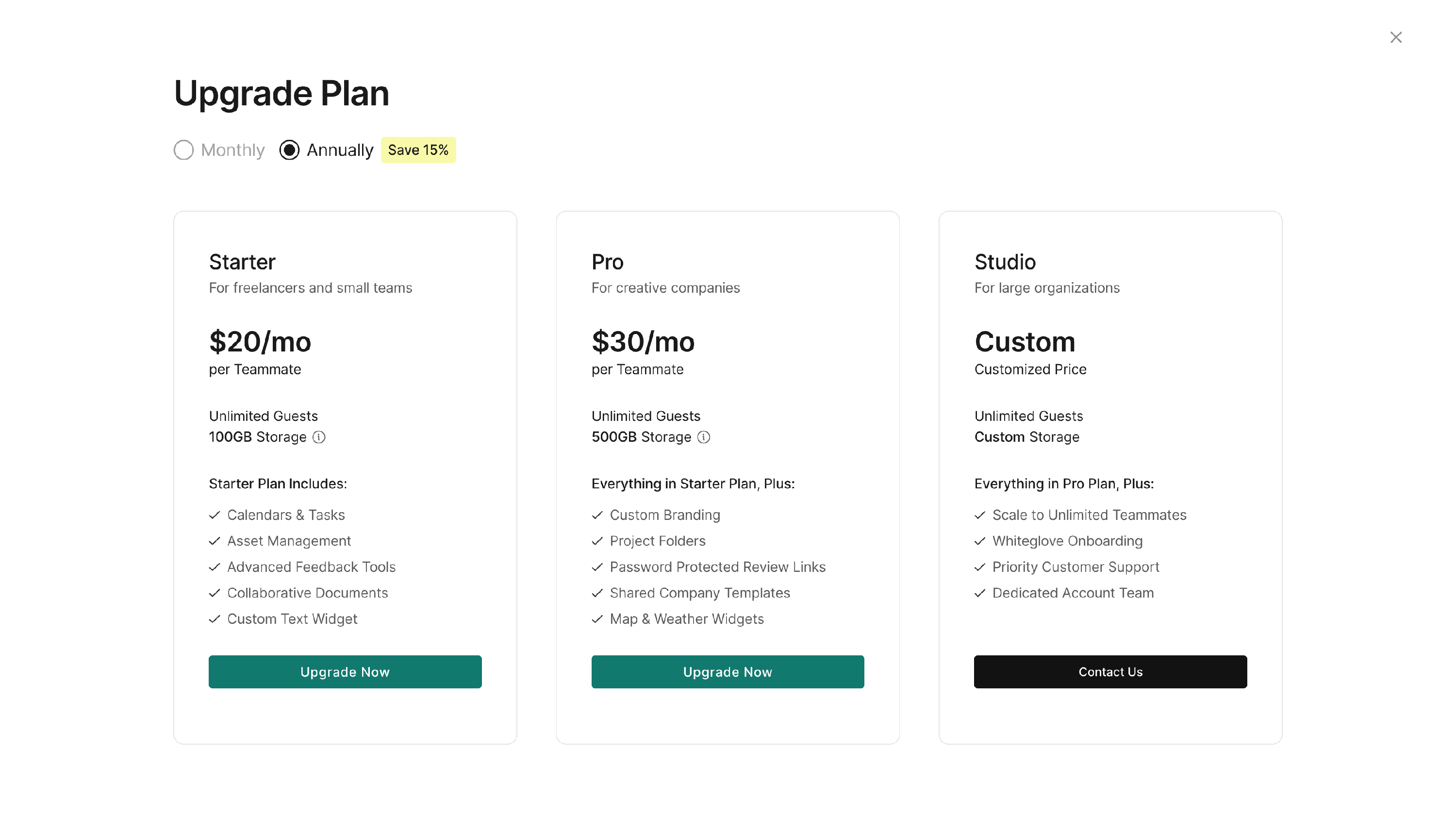Image resolution: width=1456 pixels, height=834 pixels.
Task: Click the 500GB Storage info icon
Action: pos(704,437)
